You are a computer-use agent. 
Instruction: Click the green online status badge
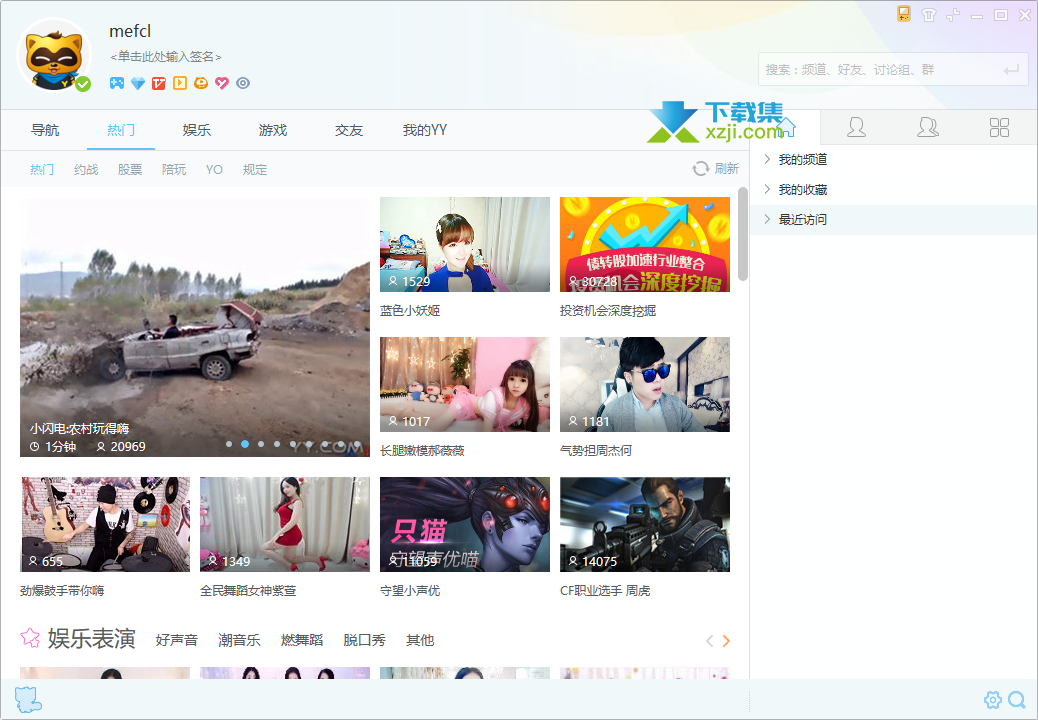[x=83, y=84]
